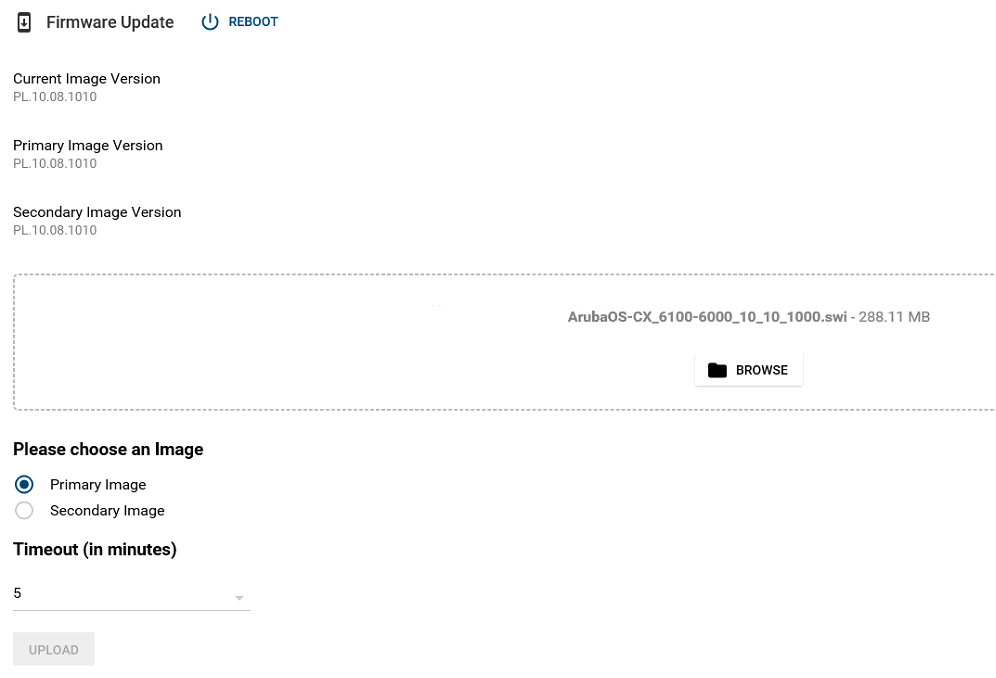This screenshot has width=996, height=678.
Task: Select the Primary Image radio button
Action: (25, 485)
